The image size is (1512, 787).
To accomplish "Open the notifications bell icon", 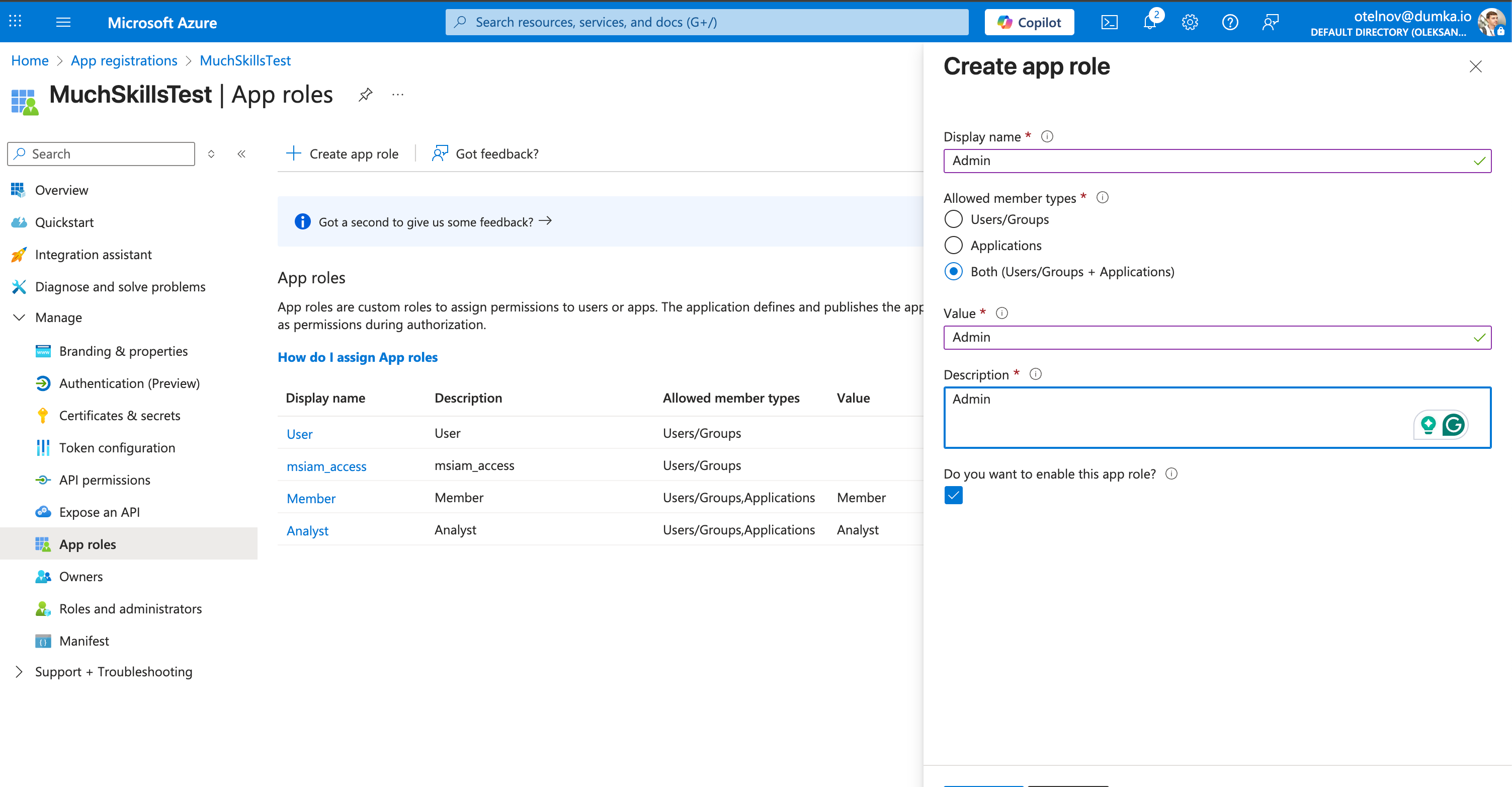I will (1149, 22).
